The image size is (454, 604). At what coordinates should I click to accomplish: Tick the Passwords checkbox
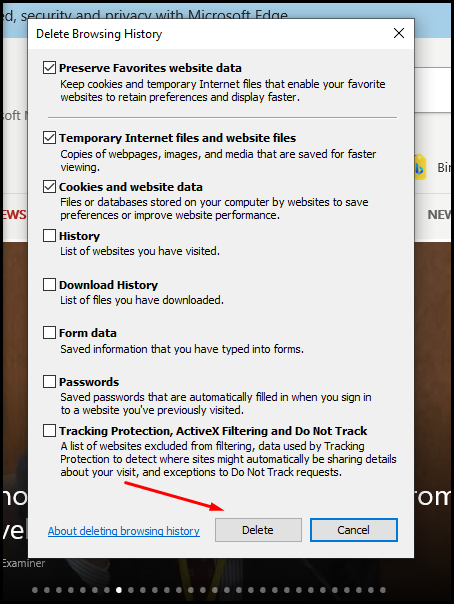click(x=49, y=382)
